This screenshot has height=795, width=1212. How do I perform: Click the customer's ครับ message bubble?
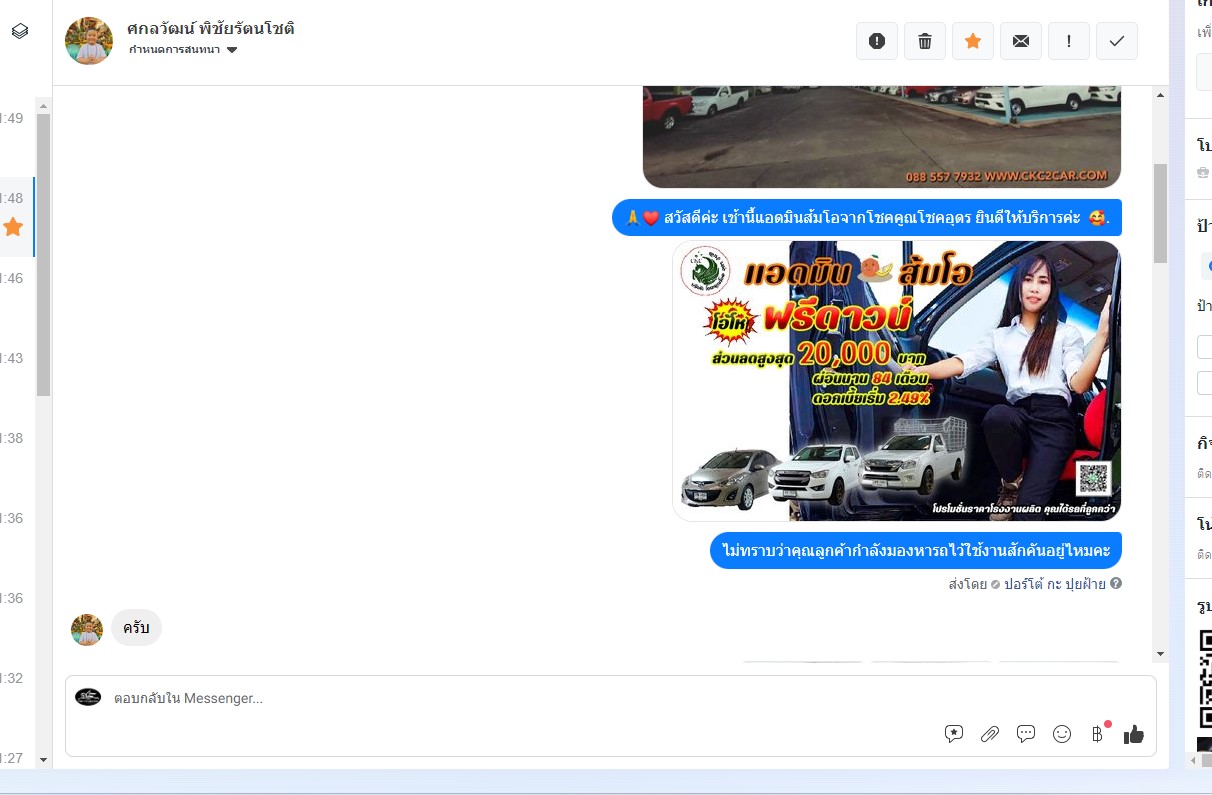tap(136, 628)
